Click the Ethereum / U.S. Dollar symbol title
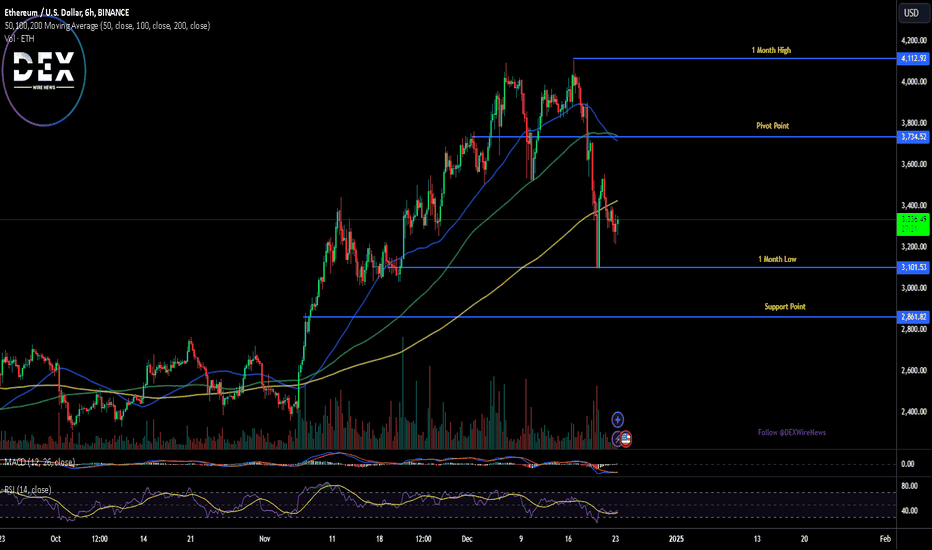This screenshot has height=550, width=932. pyautogui.click(x=67, y=12)
